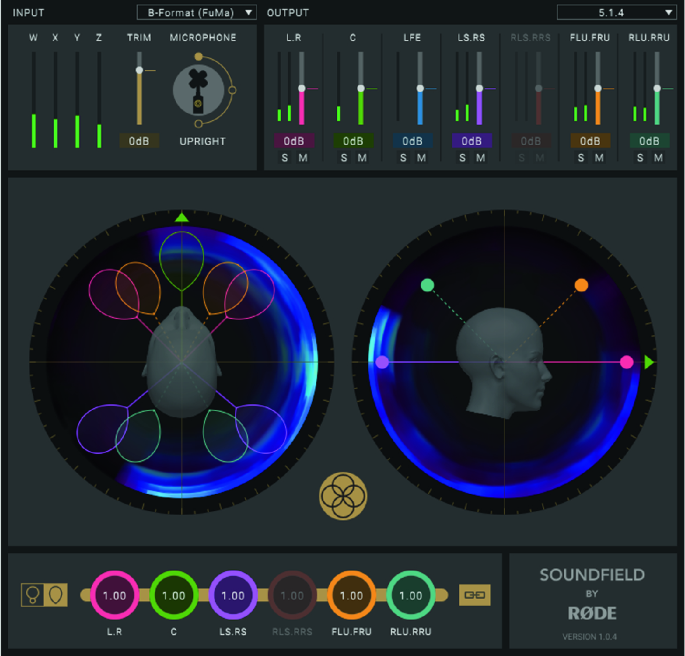Click the purple 0dB value for LS.RS
The height and width of the screenshot is (656, 685).
(470, 141)
